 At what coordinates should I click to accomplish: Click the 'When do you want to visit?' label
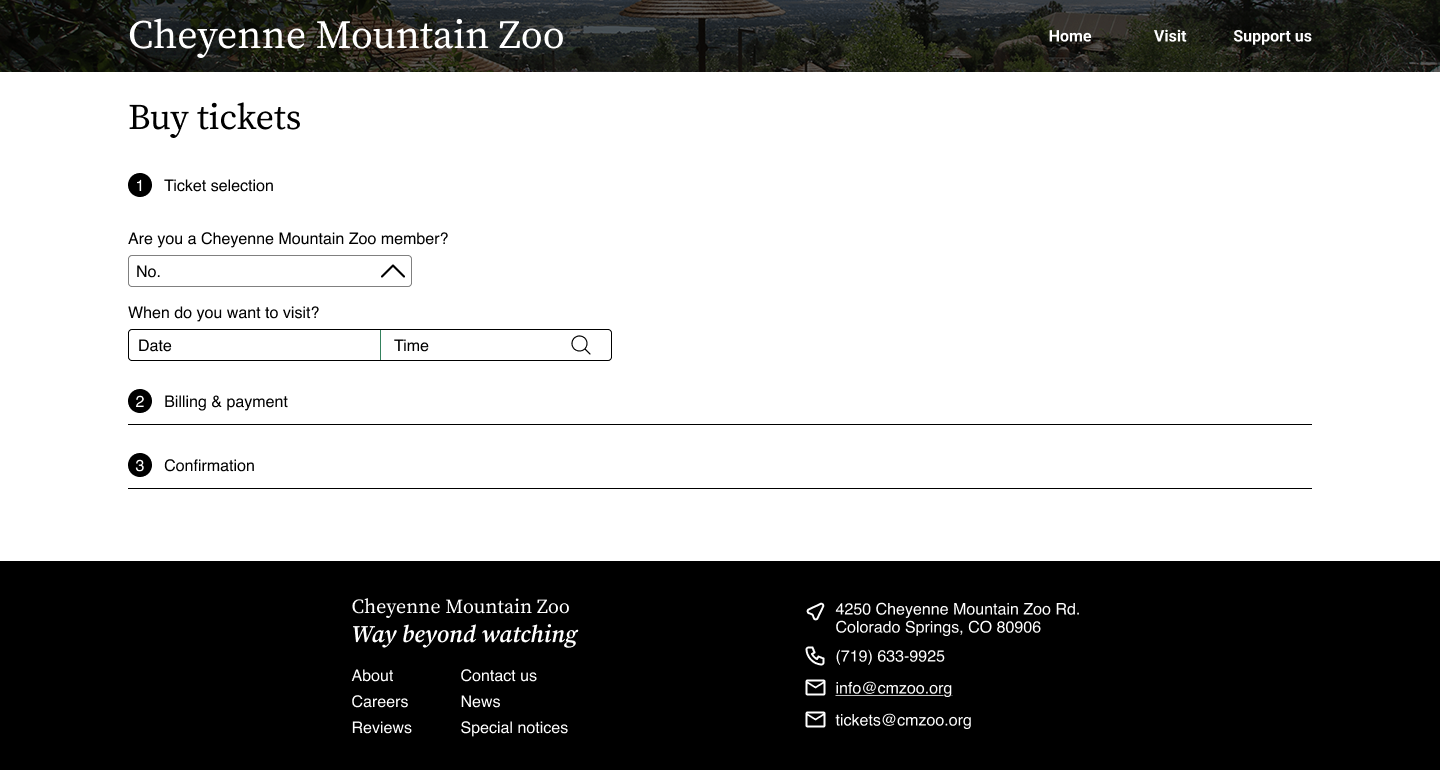tap(223, 313)
